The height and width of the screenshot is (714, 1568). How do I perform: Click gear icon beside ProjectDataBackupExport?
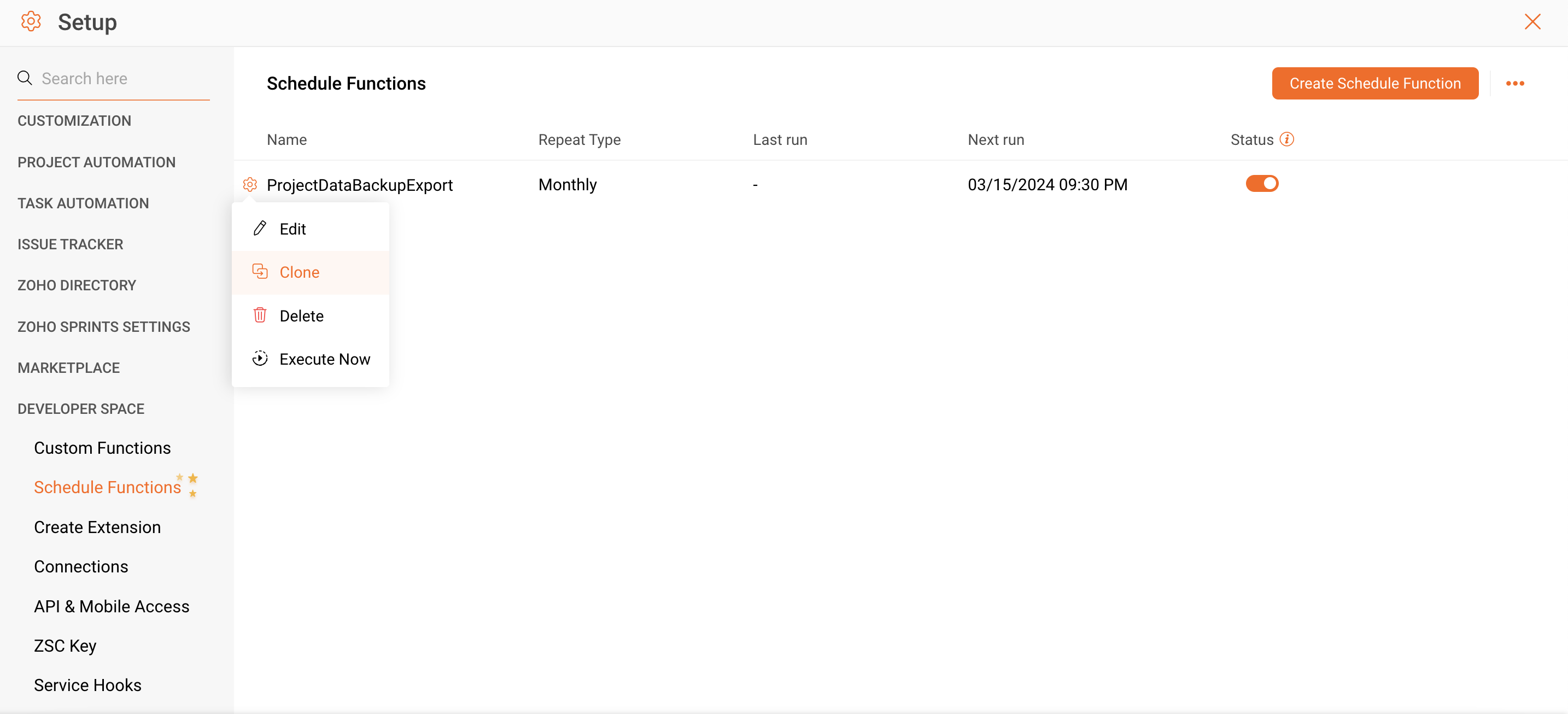pos(249,184)
